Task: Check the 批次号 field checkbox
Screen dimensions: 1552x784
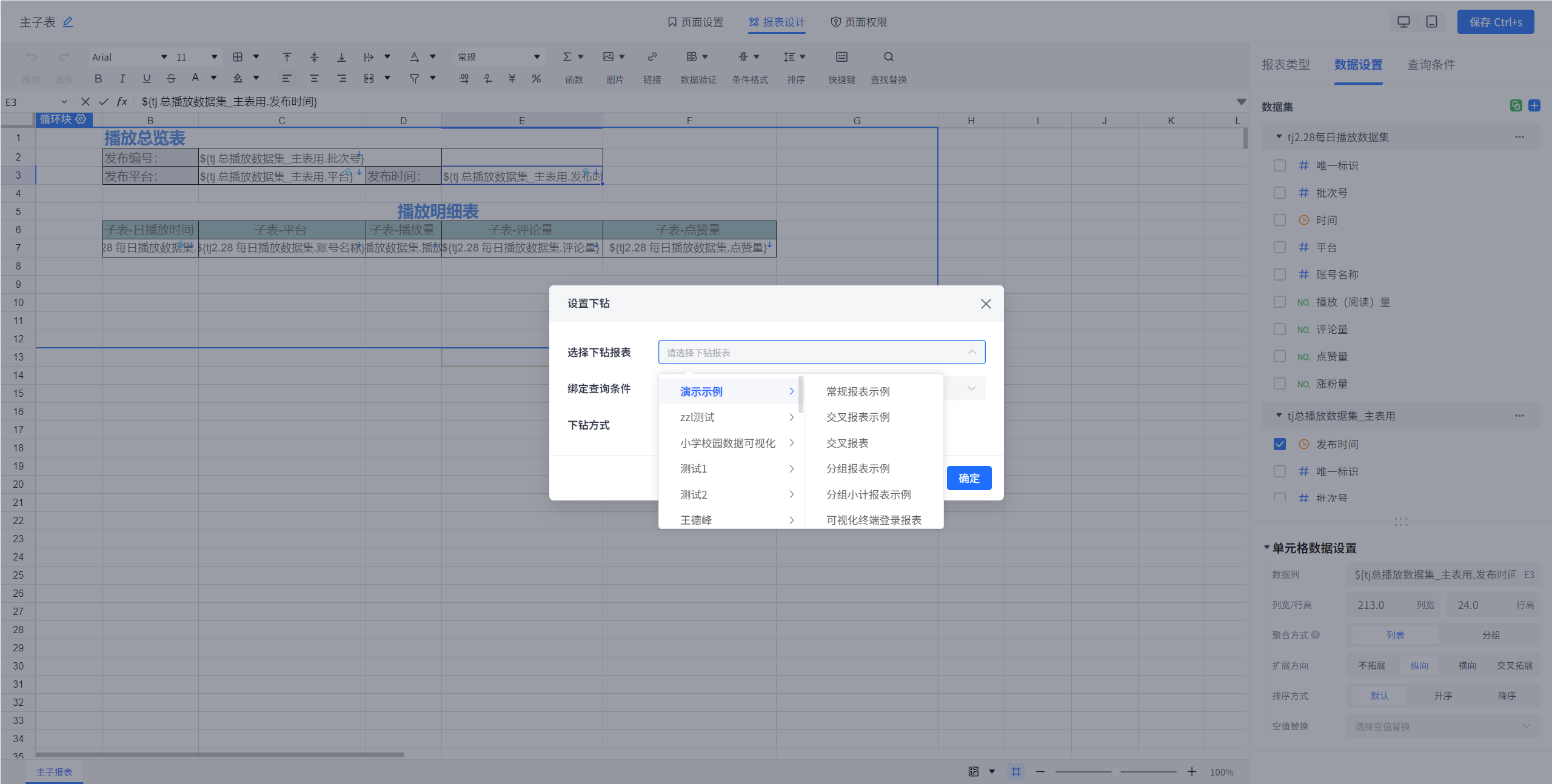Action: coord(1279,193)
